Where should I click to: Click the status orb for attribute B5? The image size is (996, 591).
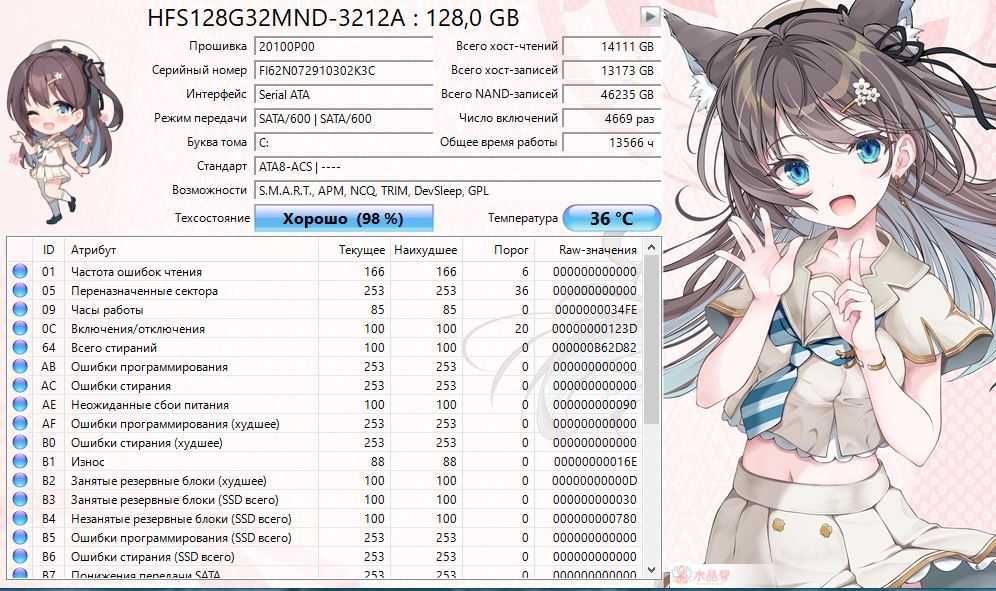(20, 538)
